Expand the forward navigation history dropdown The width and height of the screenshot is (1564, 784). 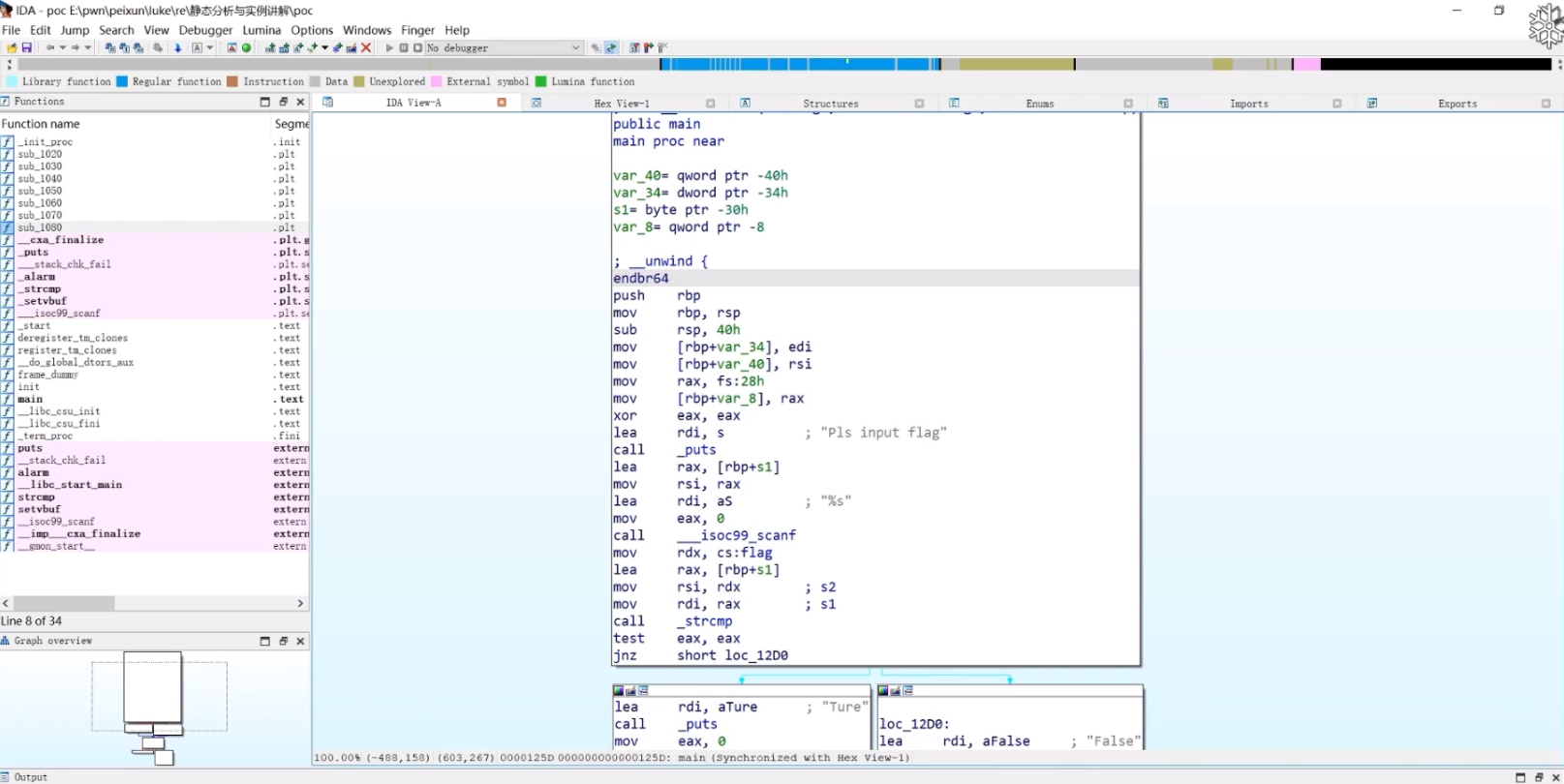(88, 47)
